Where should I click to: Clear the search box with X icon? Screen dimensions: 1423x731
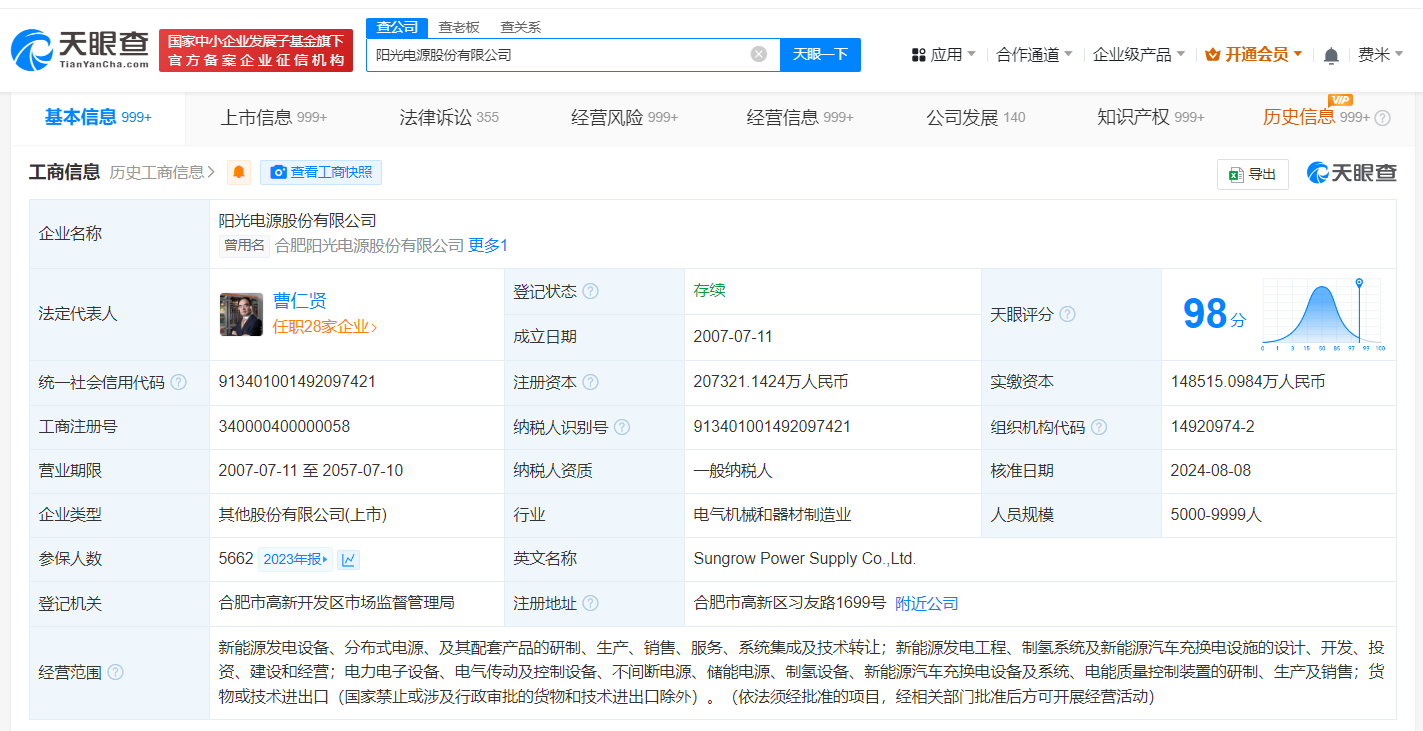(x=759, y=55)
